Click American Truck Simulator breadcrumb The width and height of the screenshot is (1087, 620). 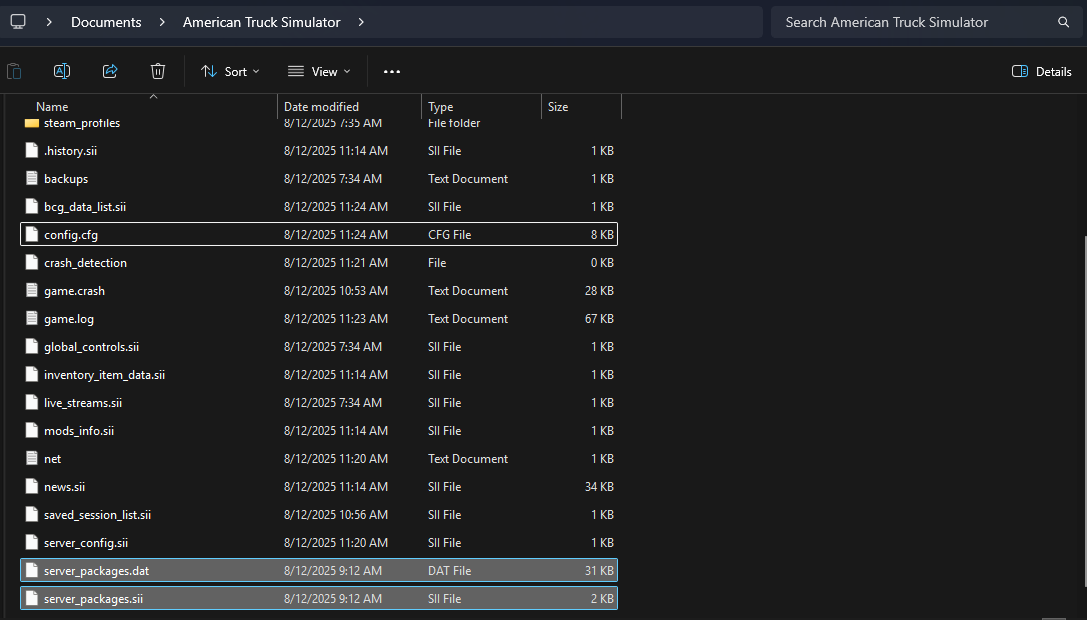point(261,22)
